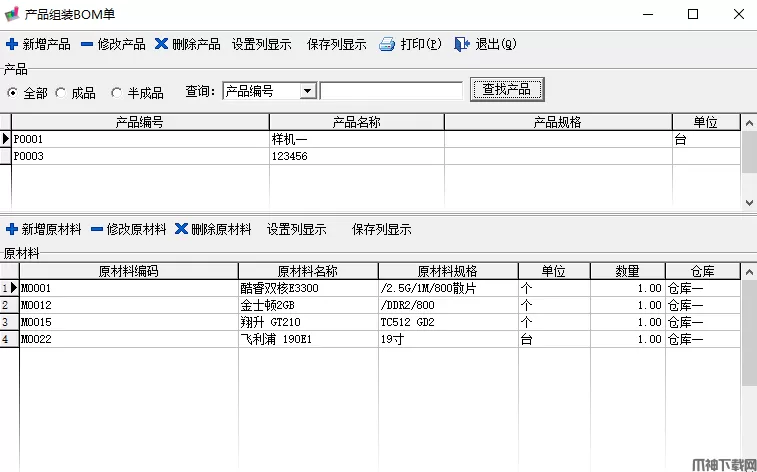Click row number 3 selector in materials table
757x472 pixels.
[9, 322]
